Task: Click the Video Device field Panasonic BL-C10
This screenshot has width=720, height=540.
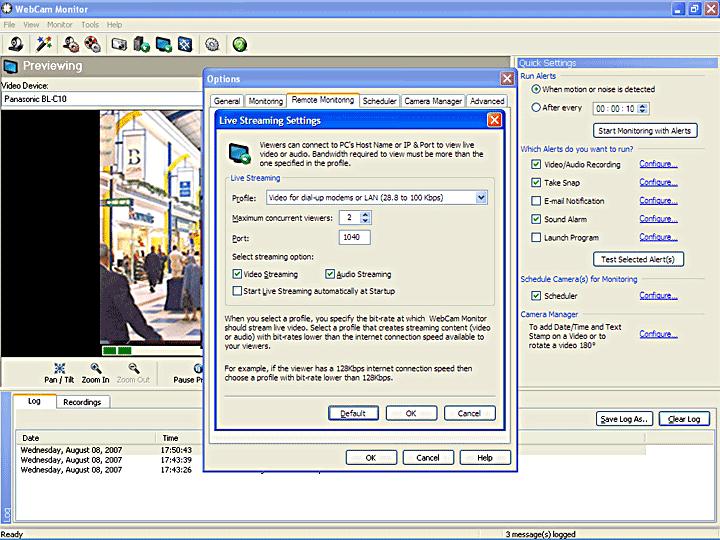Action: [102, 99]
